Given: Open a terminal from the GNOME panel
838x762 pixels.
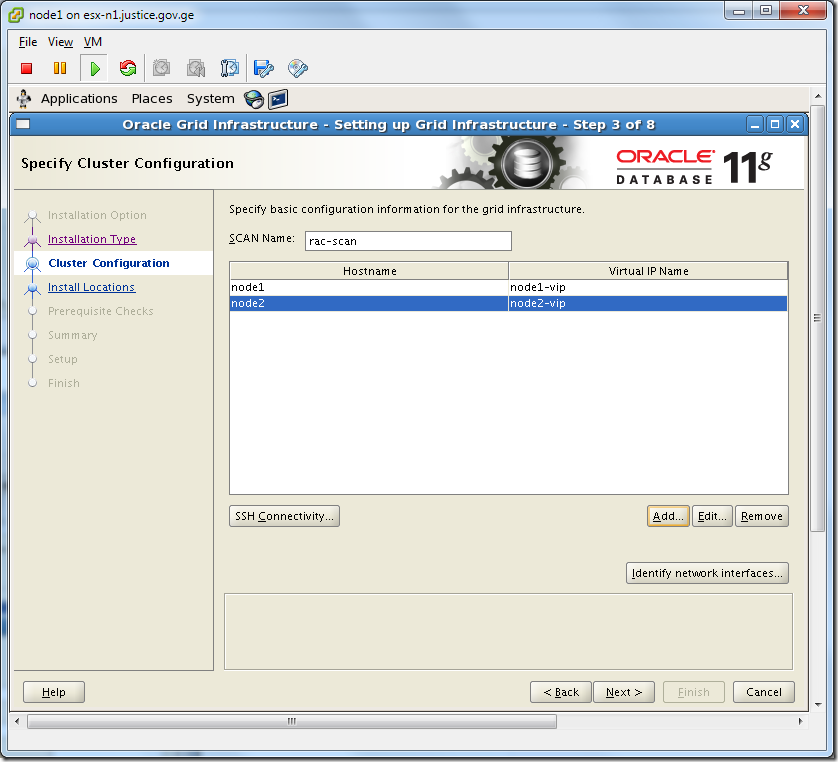Looking at the screenshot, I should (278, 99).
